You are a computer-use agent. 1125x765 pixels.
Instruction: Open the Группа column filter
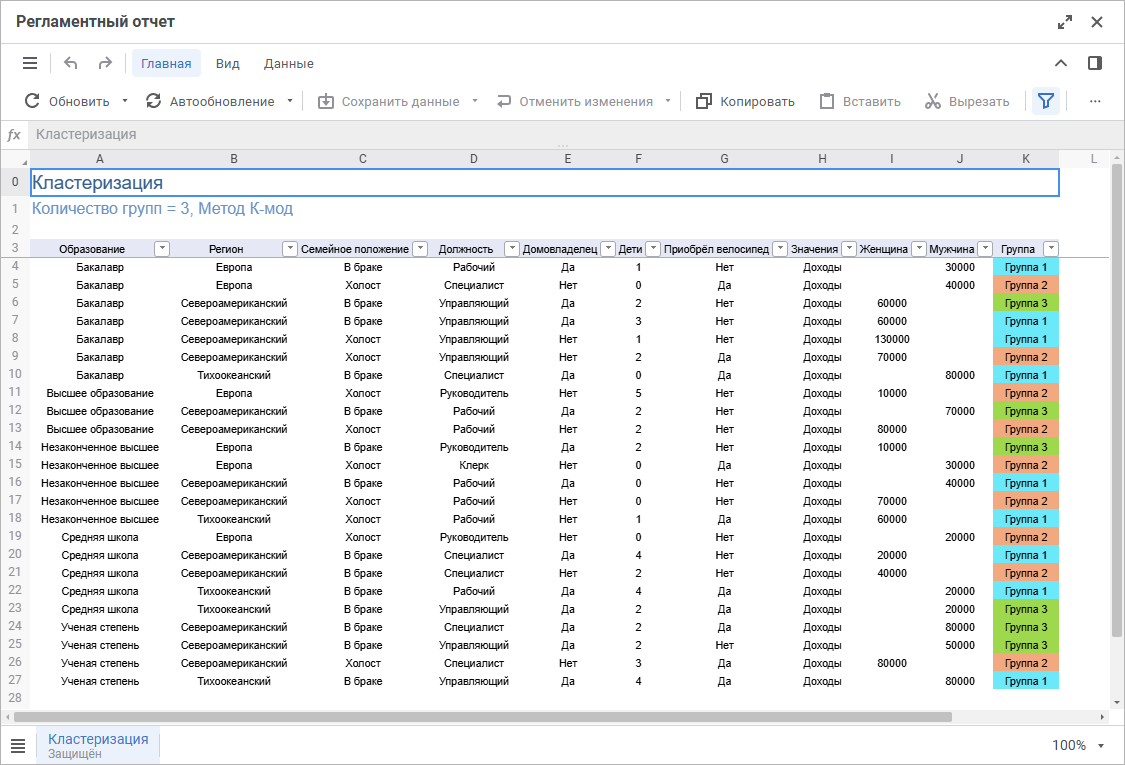pos(1051,249)
